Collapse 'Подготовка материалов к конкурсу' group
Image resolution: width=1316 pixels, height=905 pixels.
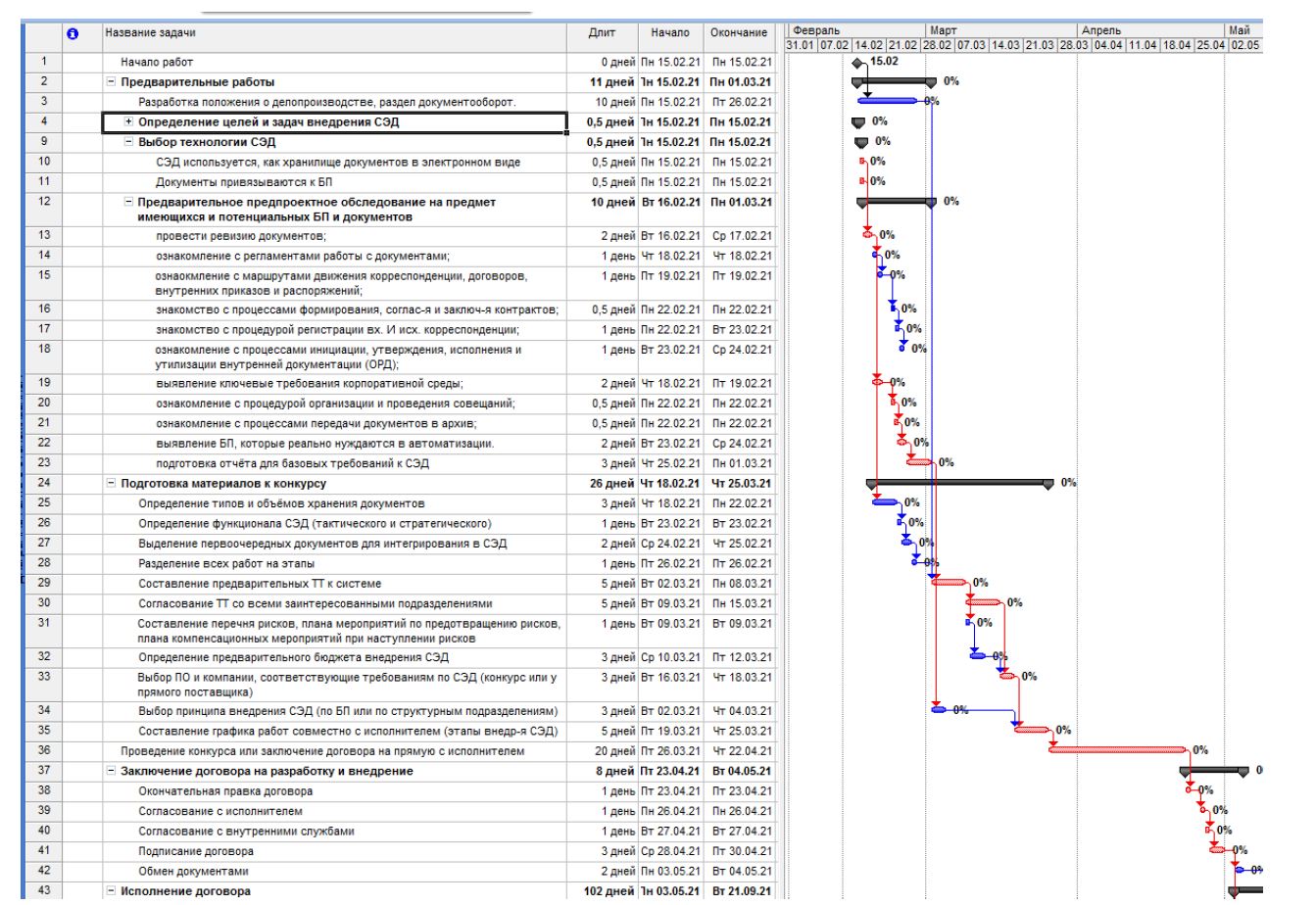tap(111, 483)
